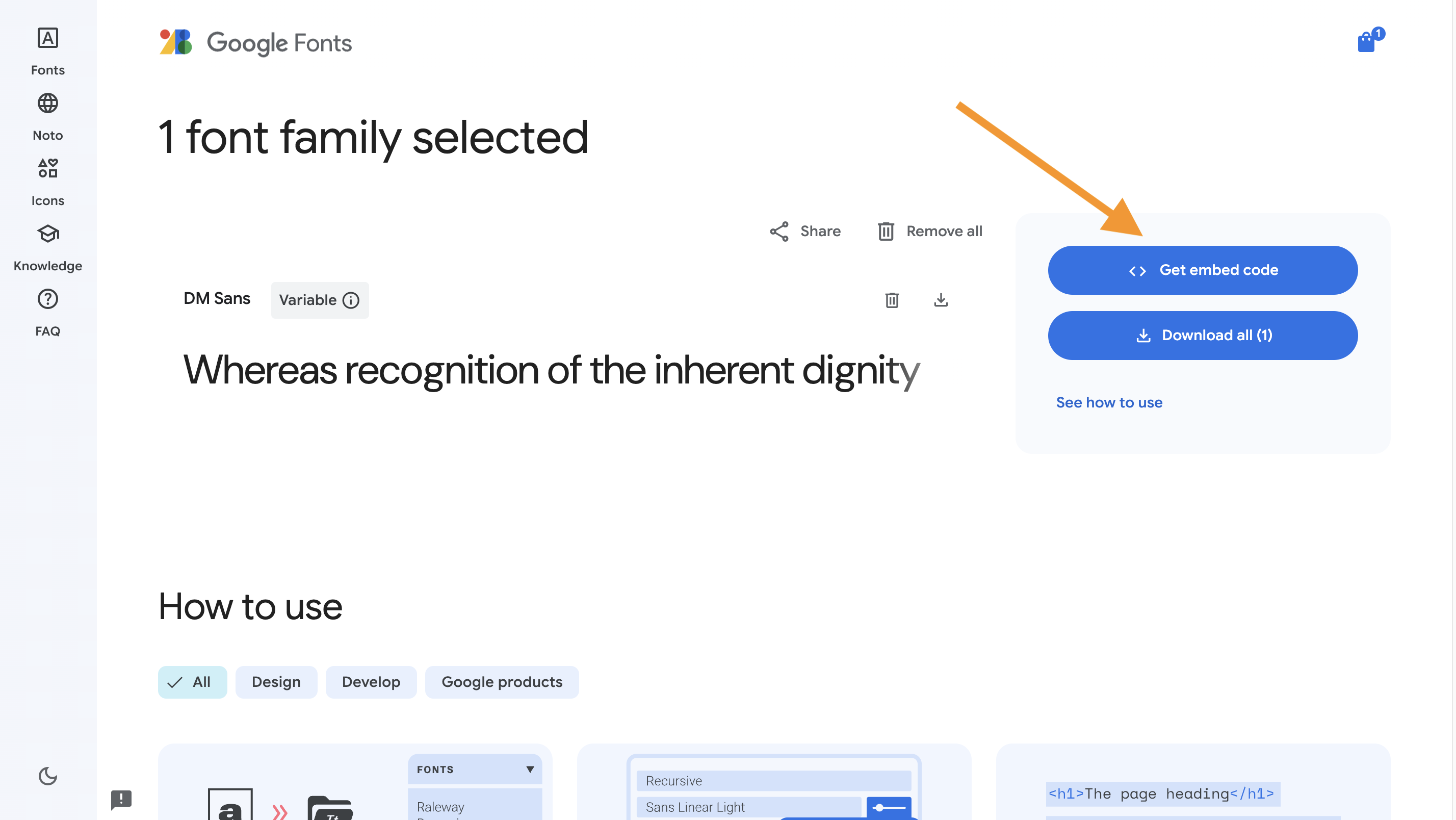
Task: Toggle dark mode moon icon
Action: click(x=47, y=776)
